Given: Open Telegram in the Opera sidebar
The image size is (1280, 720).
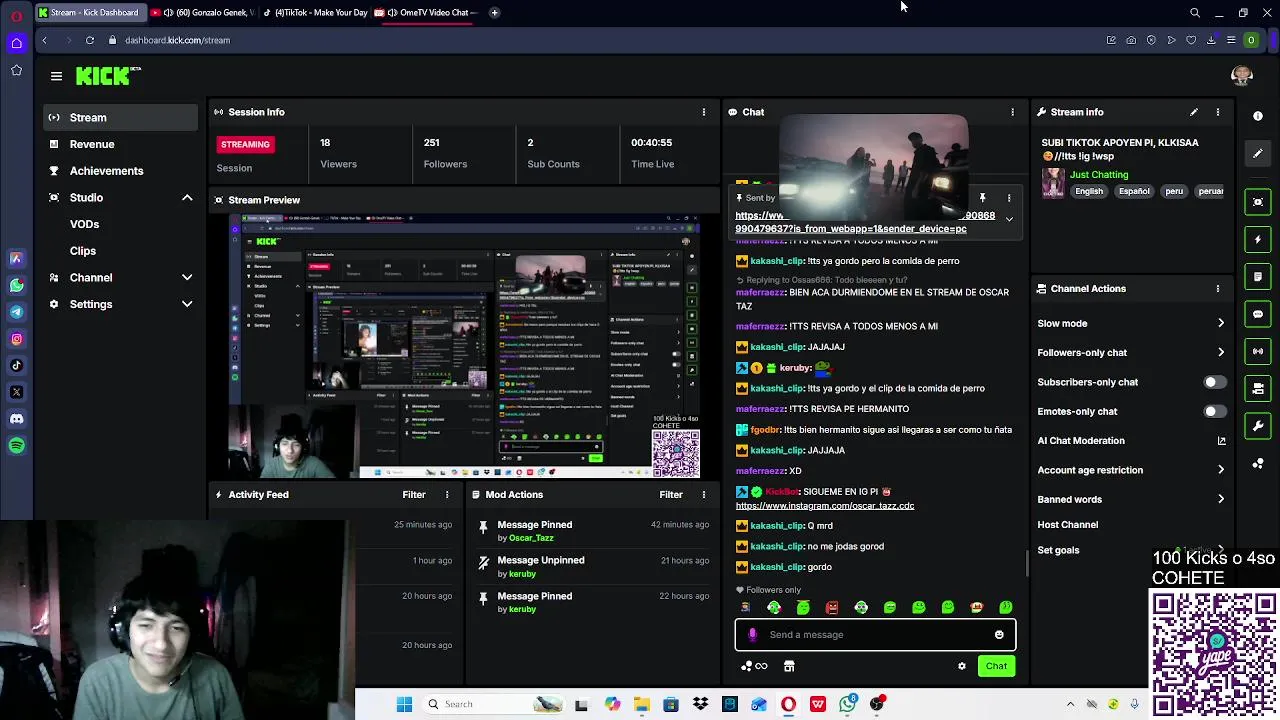Looking at the screenshot, I should [x=16, y=312].
